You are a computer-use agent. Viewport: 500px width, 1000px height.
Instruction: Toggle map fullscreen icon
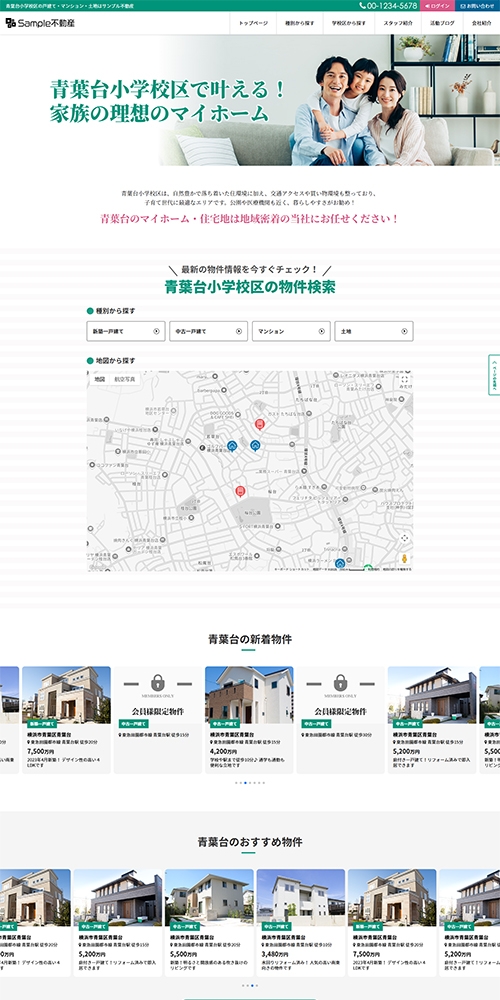(x=404, y=380)
